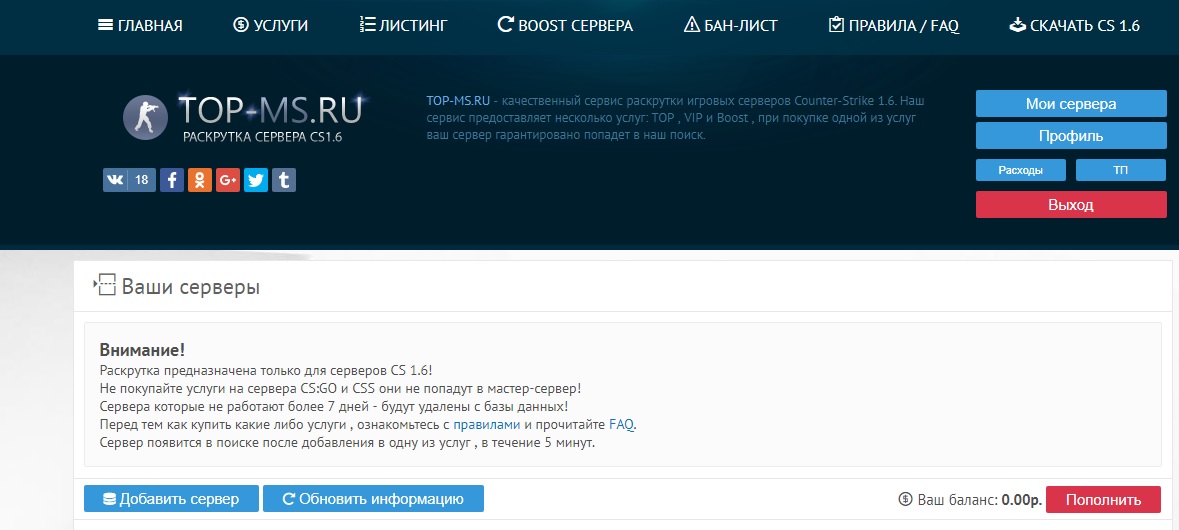Open the Мои сервера button
This screenshot has width=1179, height=530.
coord(1071,104)
